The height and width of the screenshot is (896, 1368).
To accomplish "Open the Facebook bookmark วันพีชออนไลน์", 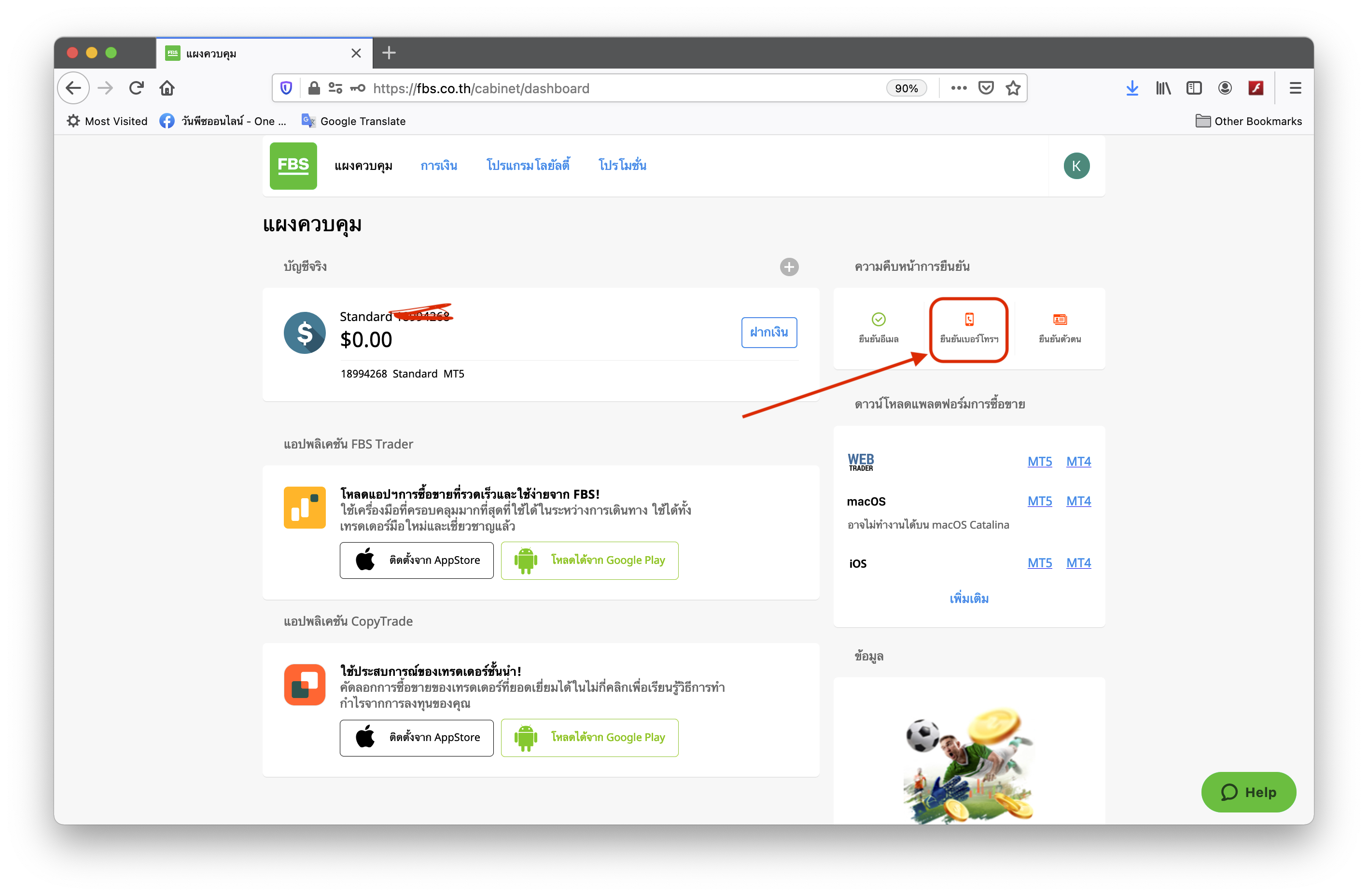I will point(223,121).
